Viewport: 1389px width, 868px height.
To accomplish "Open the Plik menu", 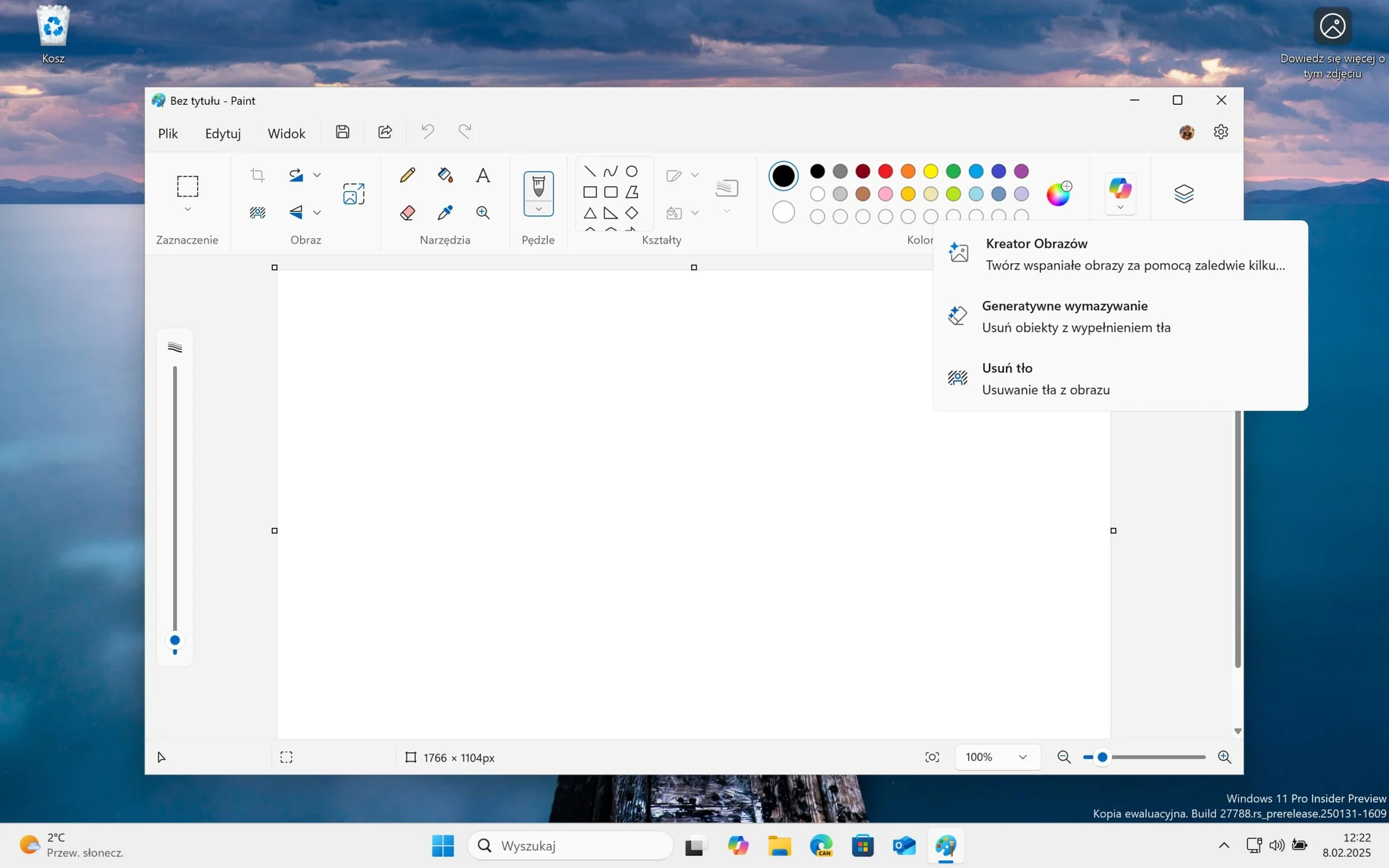I will [168, 133].
